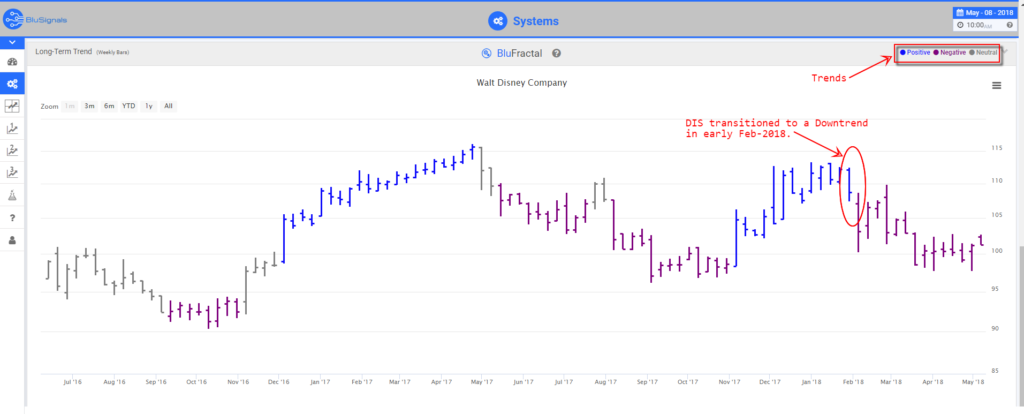Click the BluFractal search icon
This screenshot has height=414, width=1024.
pyautogui.click(x=486, y=54)
